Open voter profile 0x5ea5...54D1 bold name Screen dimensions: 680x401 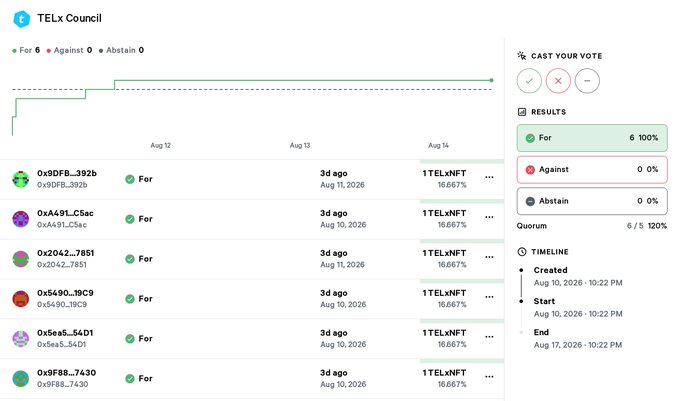tap(65, 333)
